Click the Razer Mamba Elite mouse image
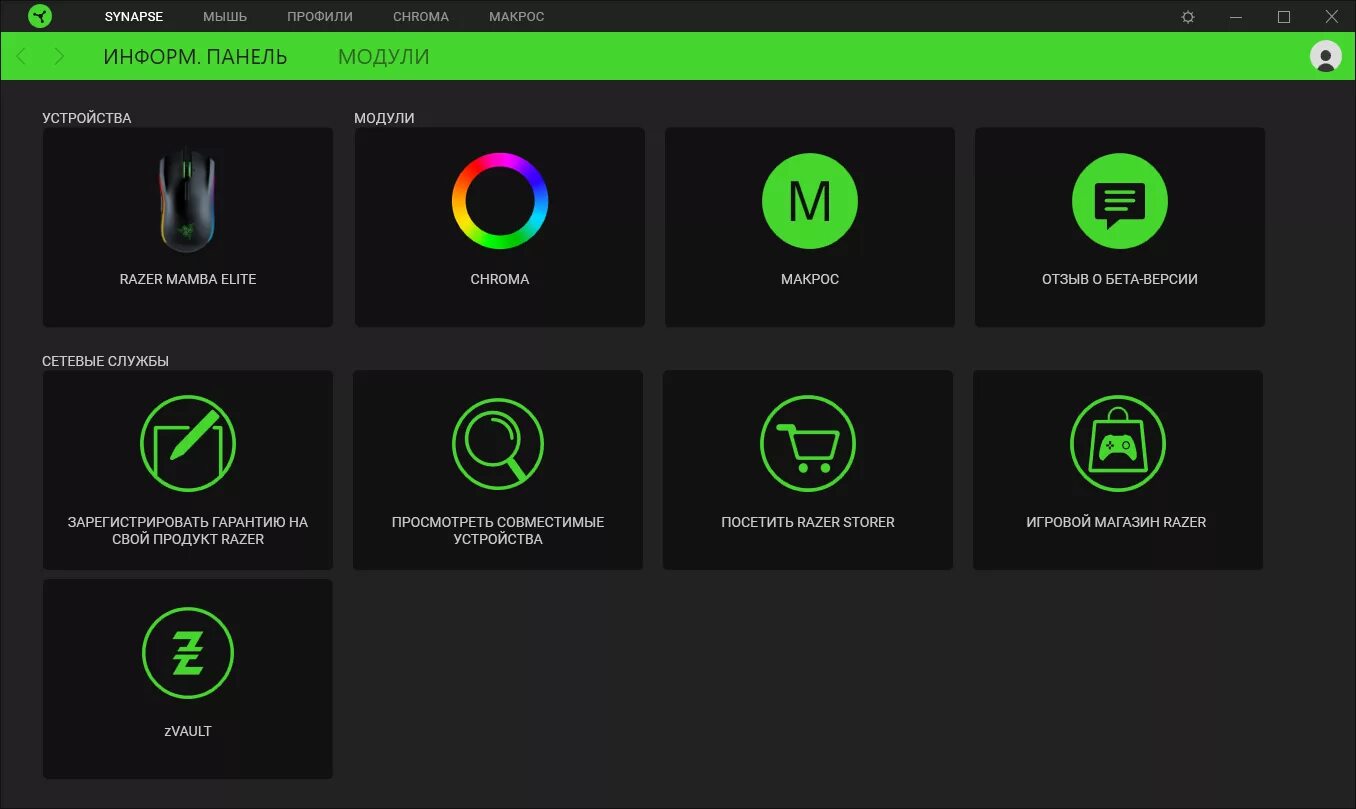The height and width of the screenshot is (809, 1356). [x=188, y=201]
